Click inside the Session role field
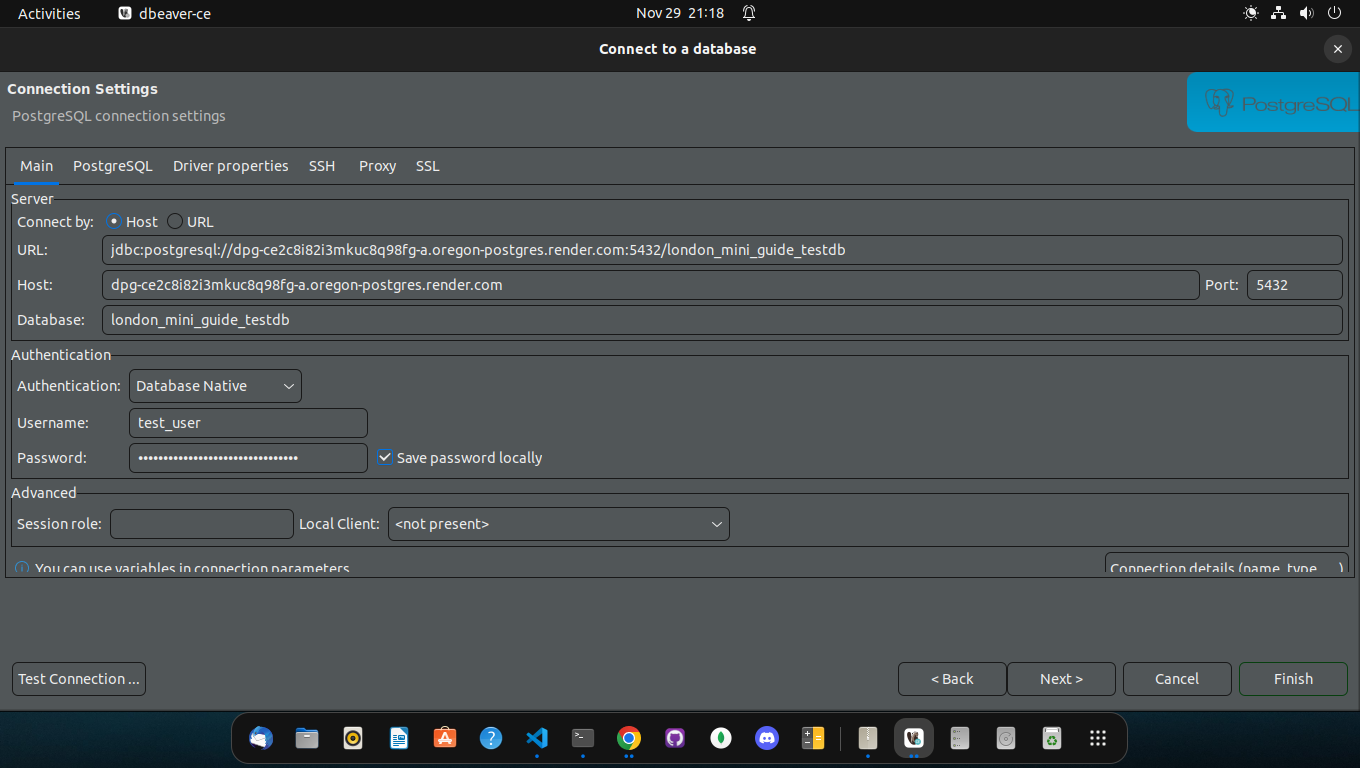 click(x=201, y=523)
